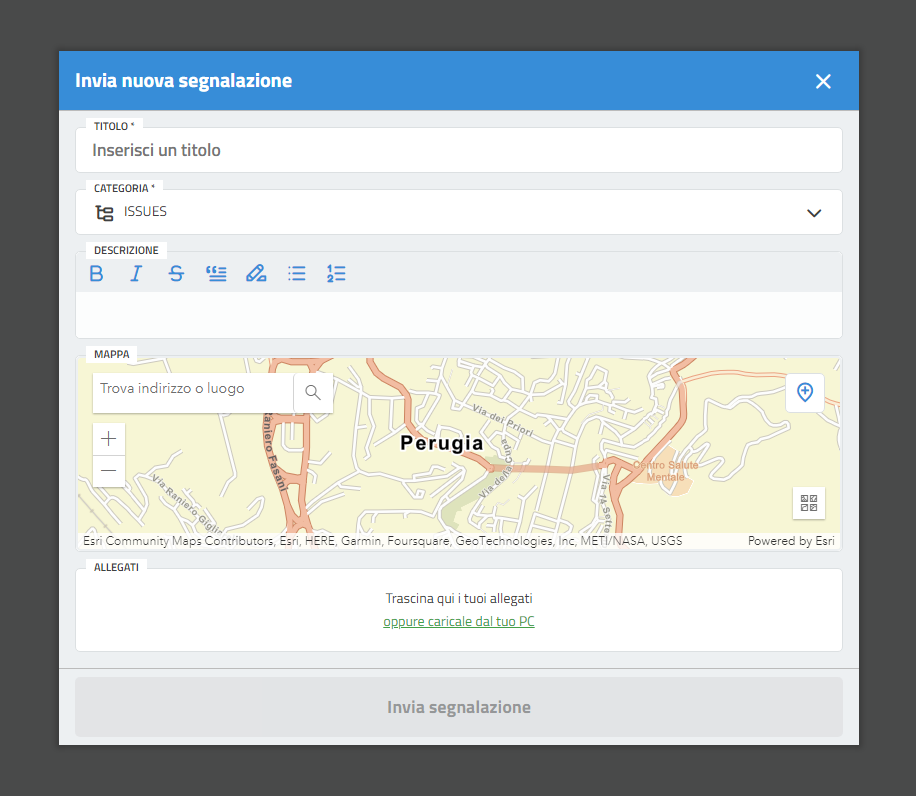Click the 'Trova indirizzo o luogo' search box
This screenshot has width=916, height=796.
pos(193,390)
